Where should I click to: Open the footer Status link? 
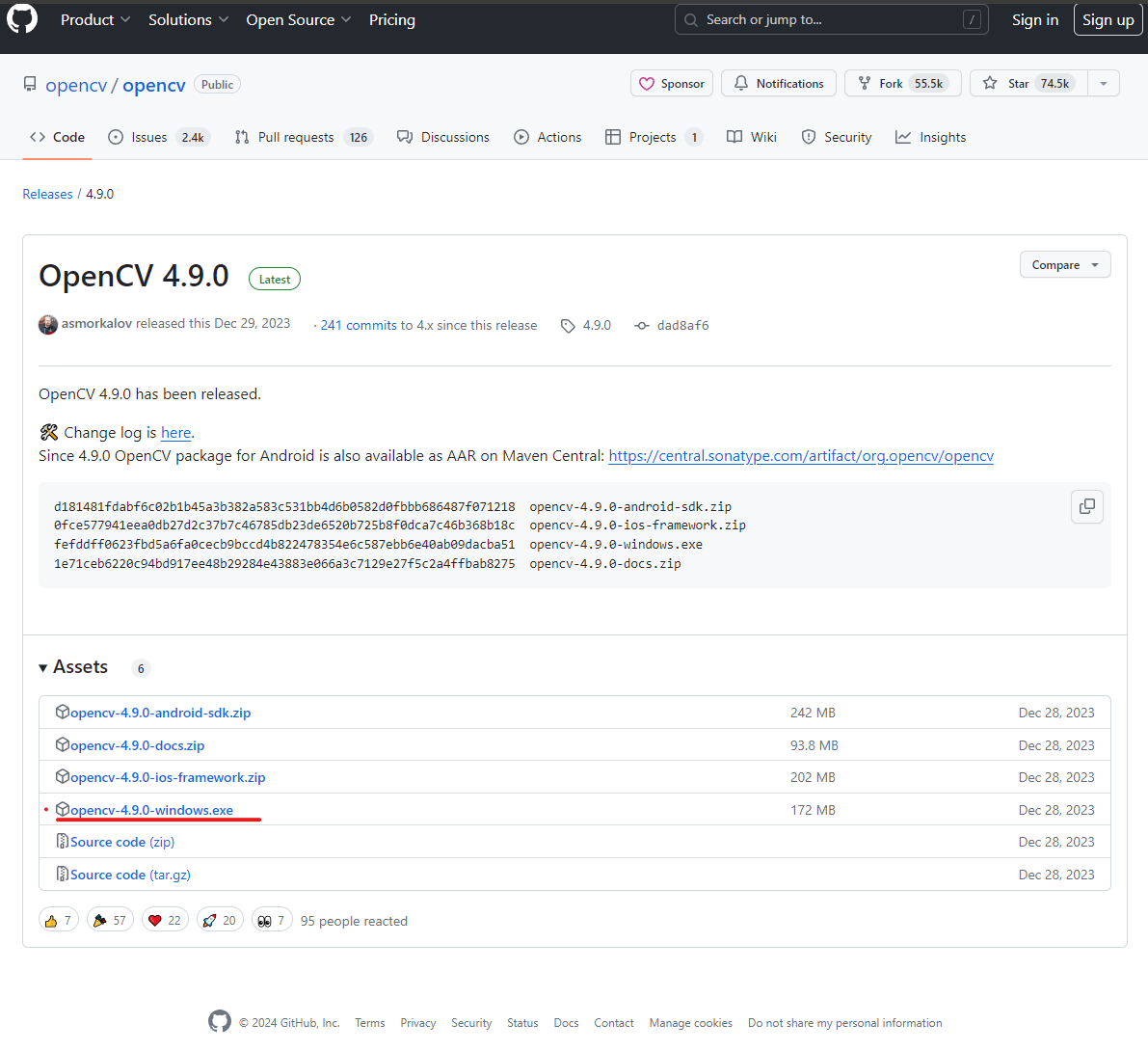(522, 1023)
